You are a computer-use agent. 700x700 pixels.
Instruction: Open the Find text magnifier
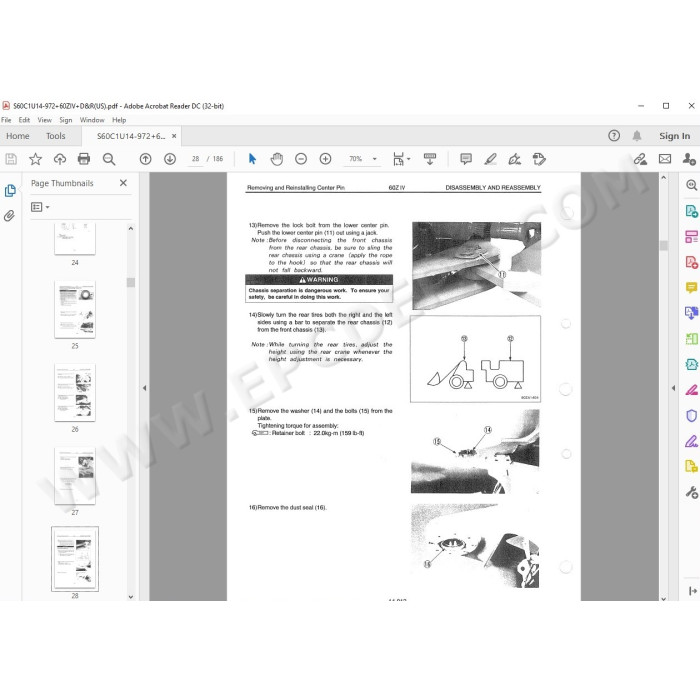coord(108,159)
